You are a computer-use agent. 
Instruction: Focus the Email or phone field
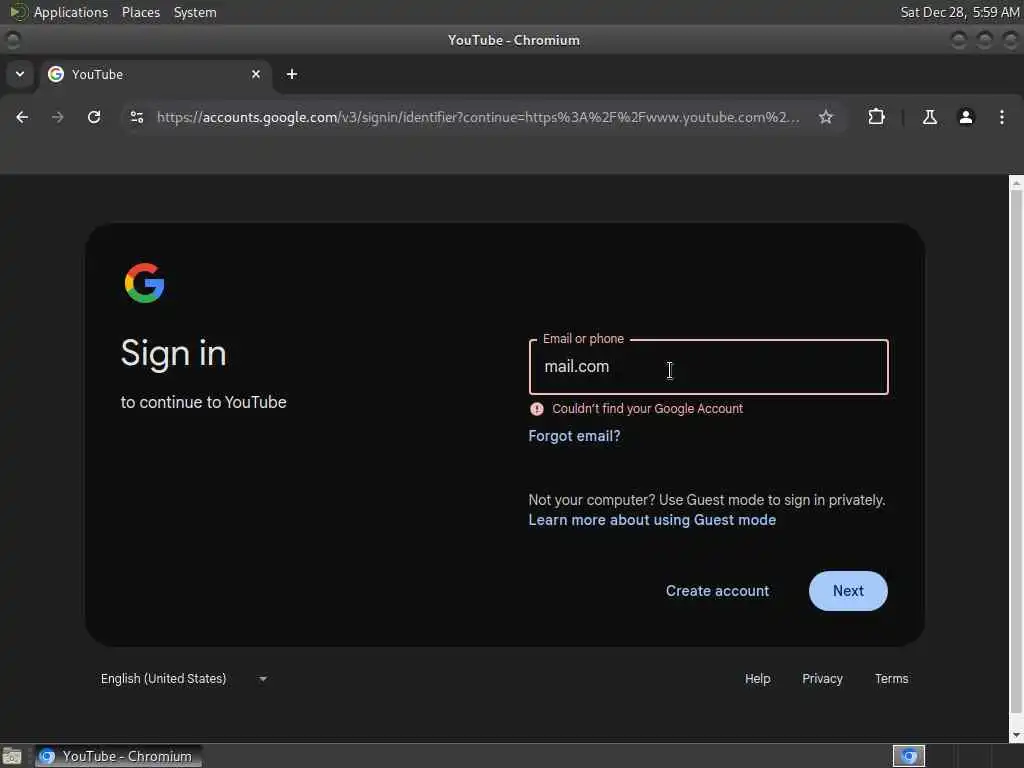[709, 367]
